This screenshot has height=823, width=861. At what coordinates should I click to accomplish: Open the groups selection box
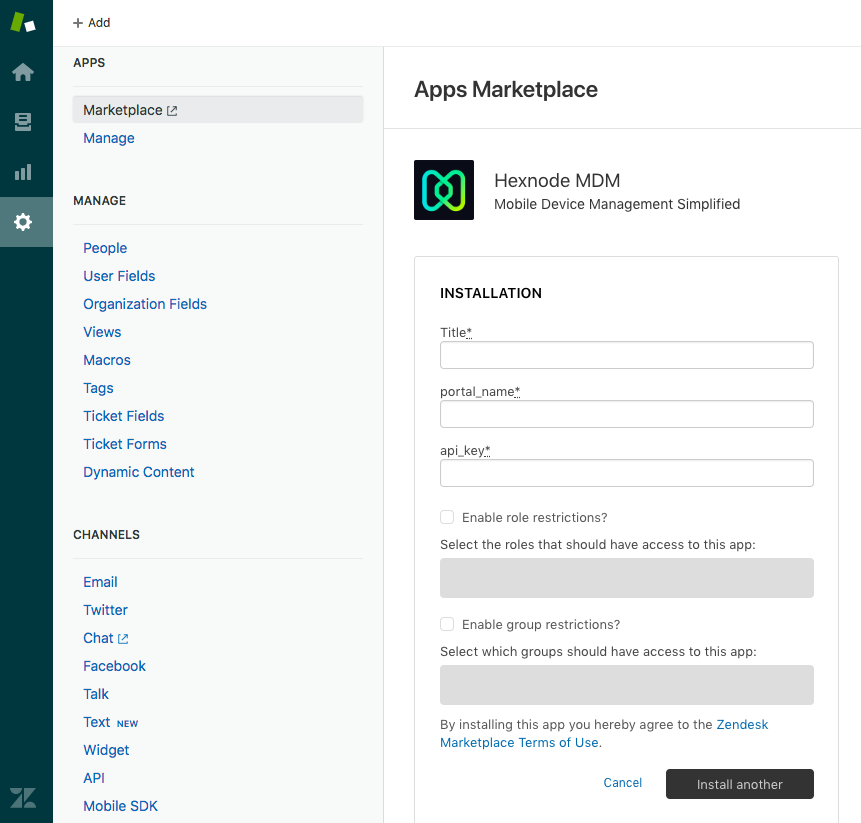click(x=627, y=685)
